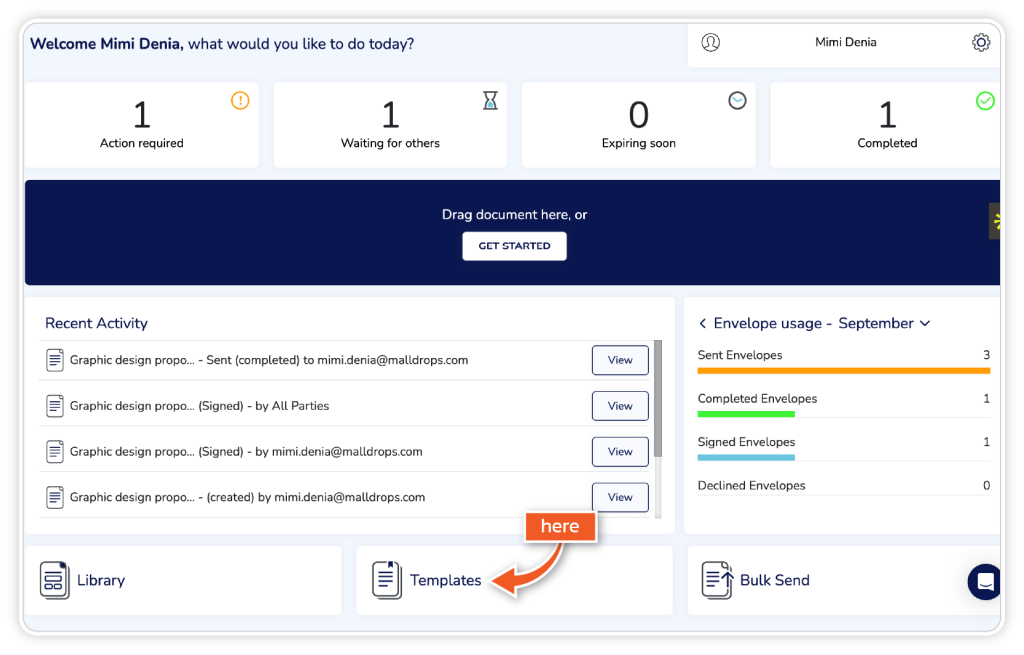Click the Recent Activity scrollbar
The image size is (1024, 655).
click(x=657, y=400)
